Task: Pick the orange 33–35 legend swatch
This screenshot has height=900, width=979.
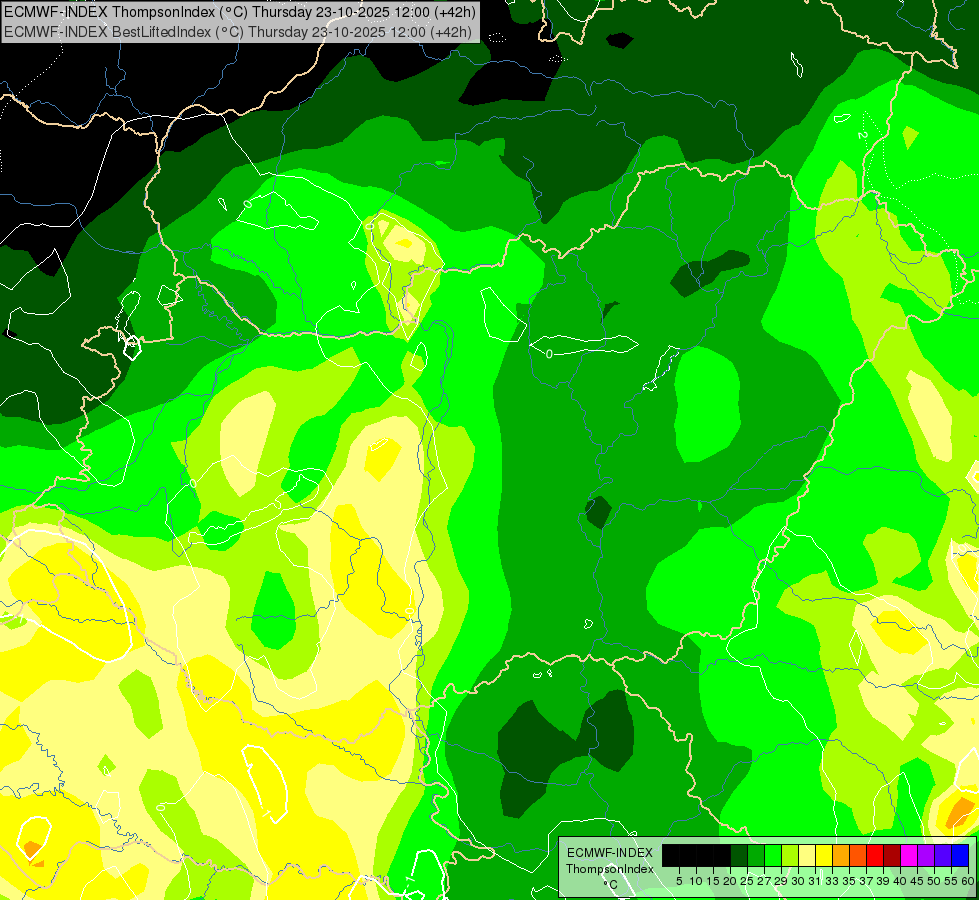Action: (841, 855)
